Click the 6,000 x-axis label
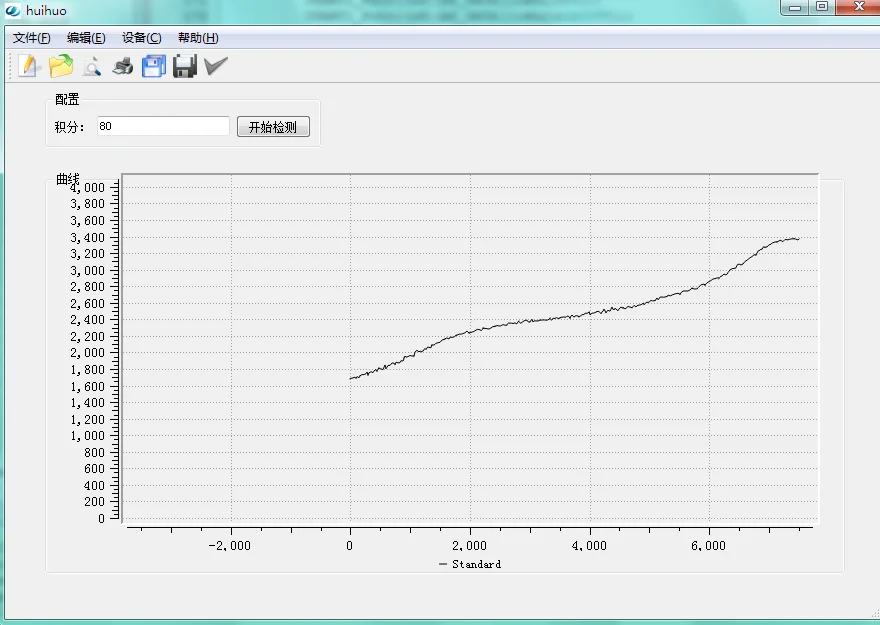Image resolution: width=880 pixels, height=625 pixels. click(708, 545)
